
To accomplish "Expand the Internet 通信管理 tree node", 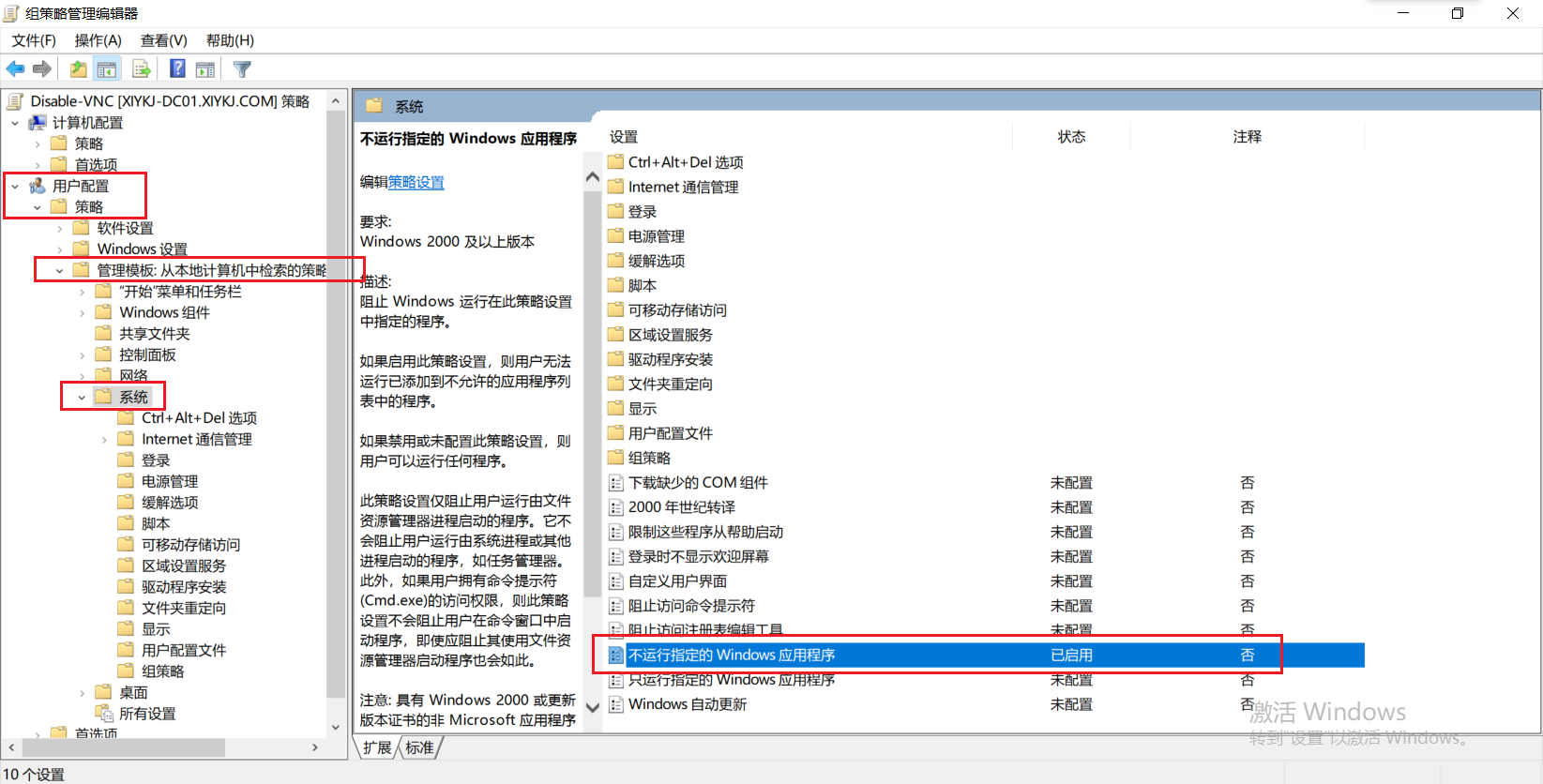I will point(105,440).
